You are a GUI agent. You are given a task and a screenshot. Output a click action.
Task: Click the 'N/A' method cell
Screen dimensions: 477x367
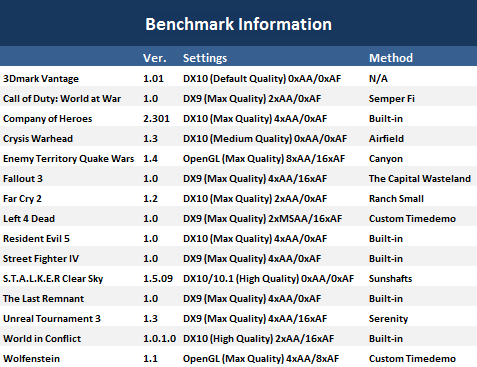[378, 79]
